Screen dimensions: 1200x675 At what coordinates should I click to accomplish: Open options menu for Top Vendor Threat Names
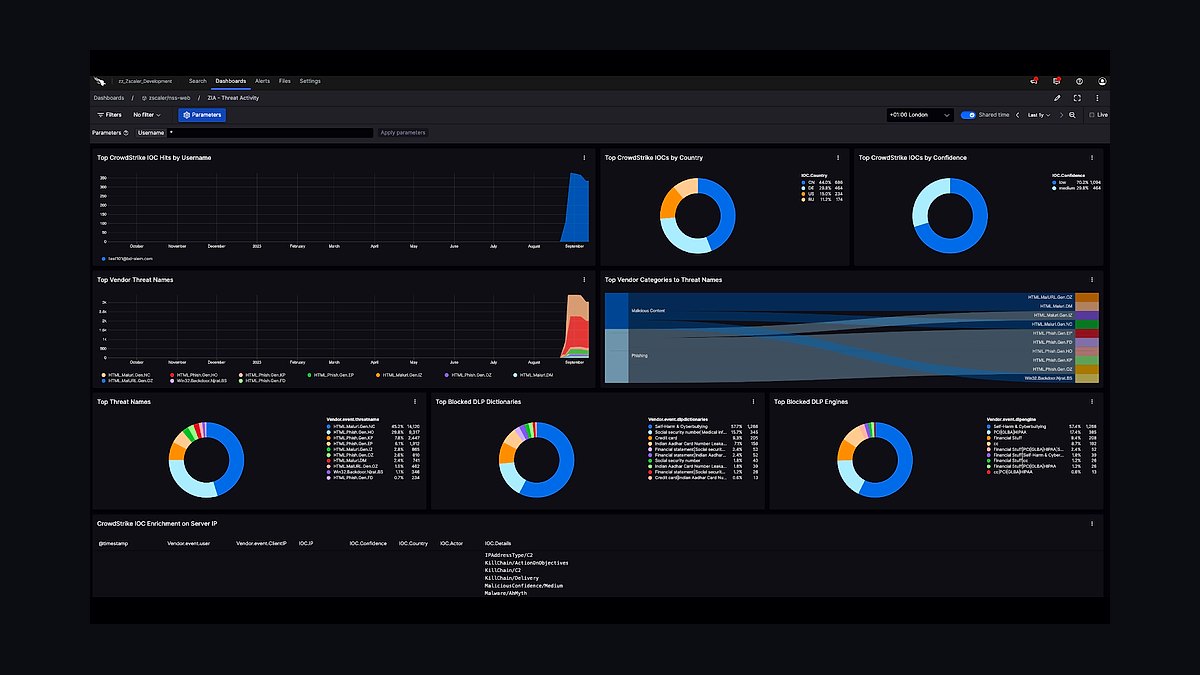click(584, 279)
